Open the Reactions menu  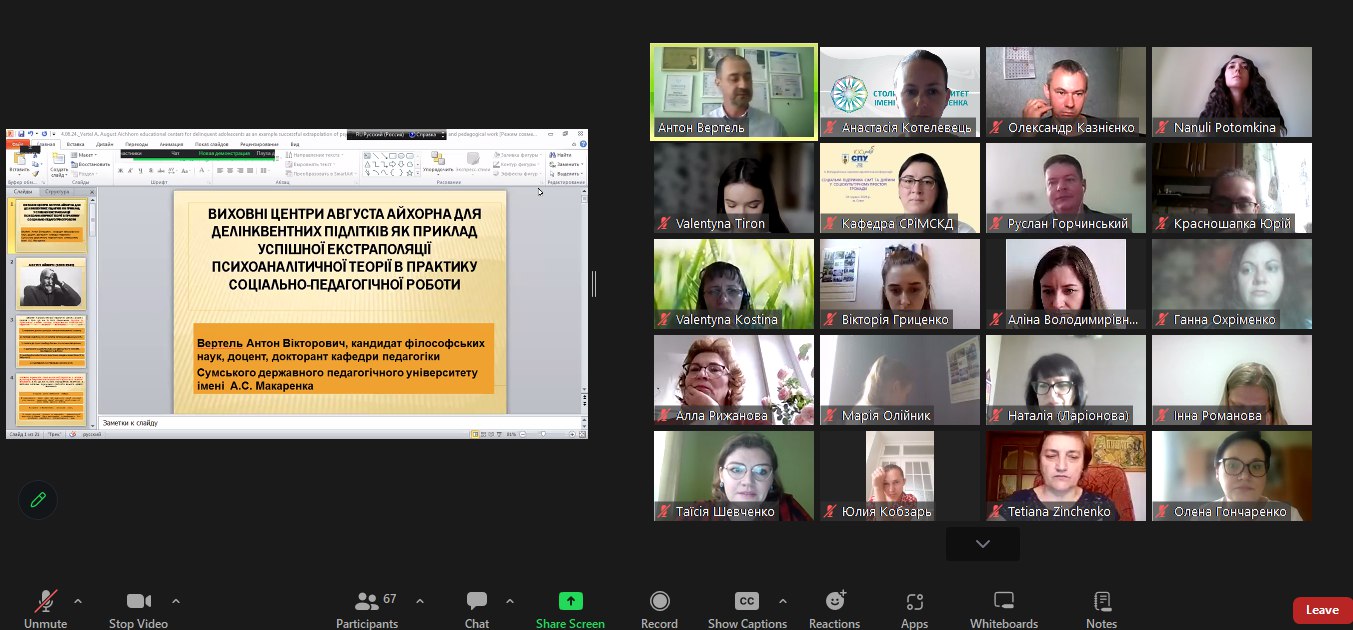pyautogui.click(x=834, y=601)
